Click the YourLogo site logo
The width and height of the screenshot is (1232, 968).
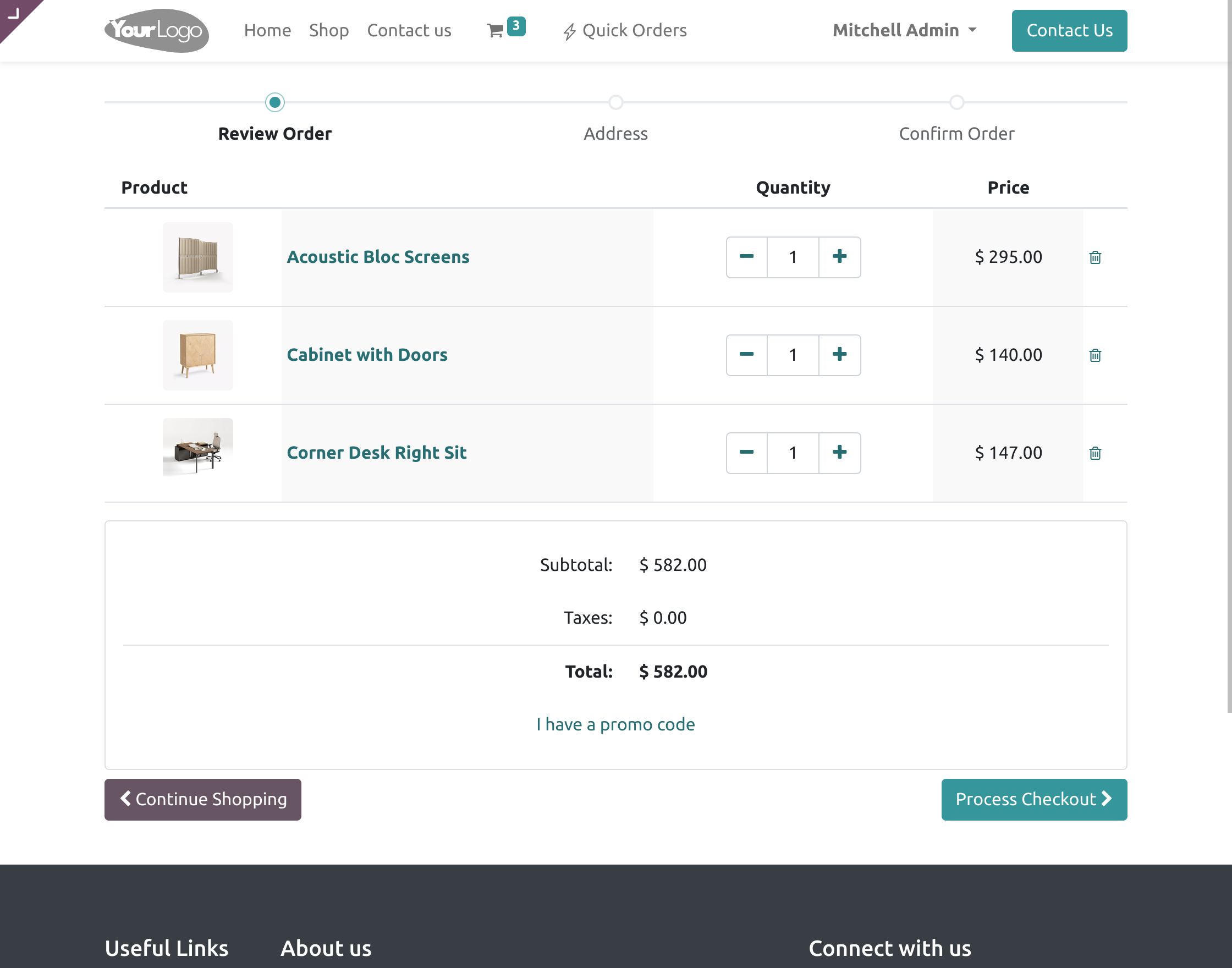[x=156, y=31]
